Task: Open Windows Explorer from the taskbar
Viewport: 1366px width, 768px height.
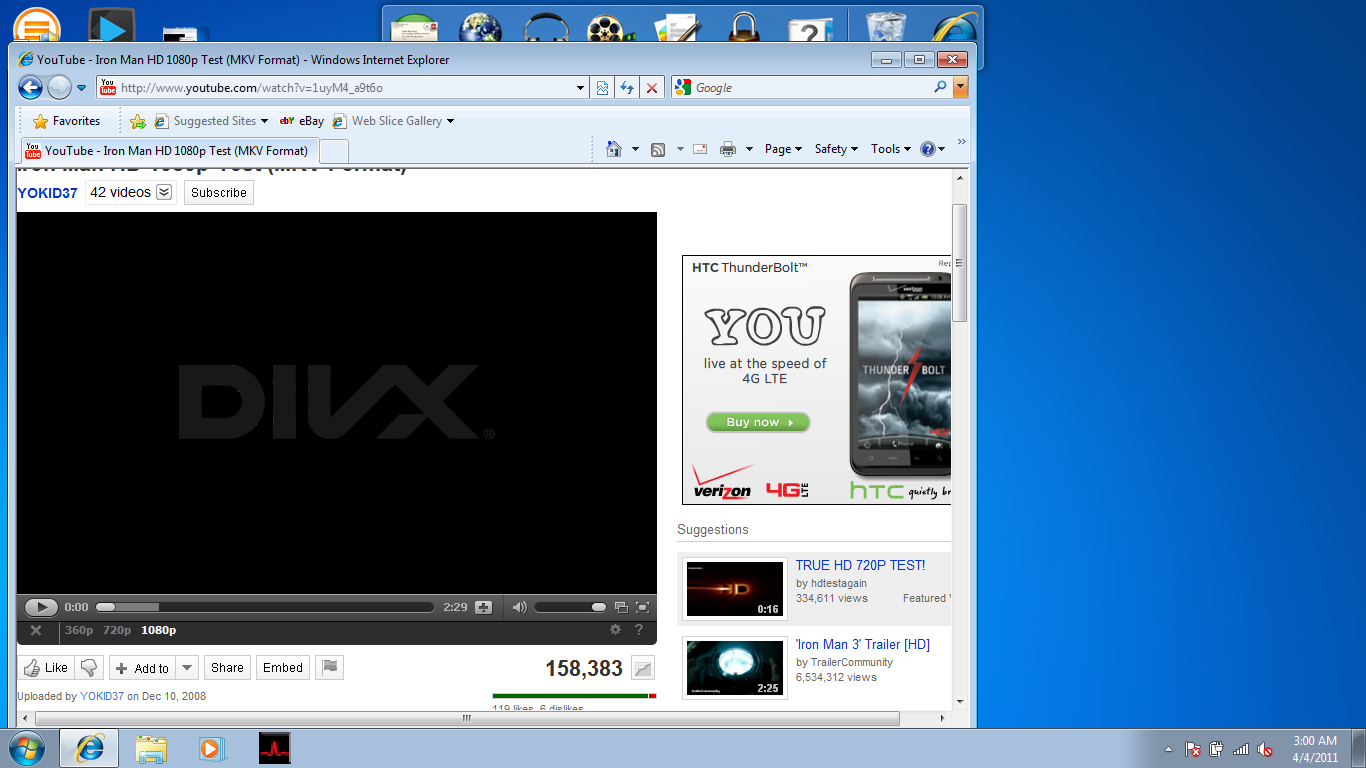Action: point(151,747)
